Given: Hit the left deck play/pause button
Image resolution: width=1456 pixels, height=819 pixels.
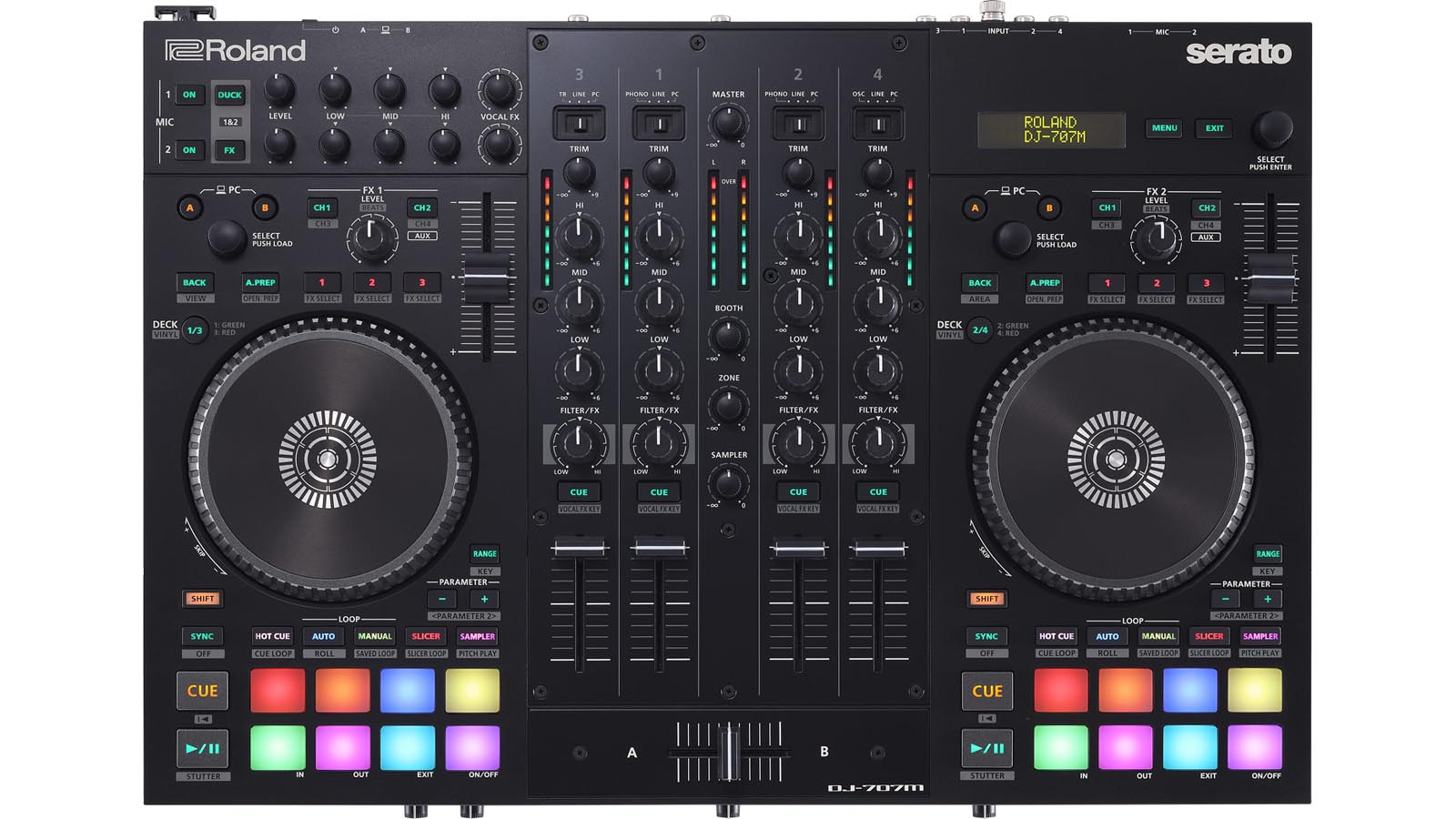Looking at the screenshot, I should coord(203,748).
